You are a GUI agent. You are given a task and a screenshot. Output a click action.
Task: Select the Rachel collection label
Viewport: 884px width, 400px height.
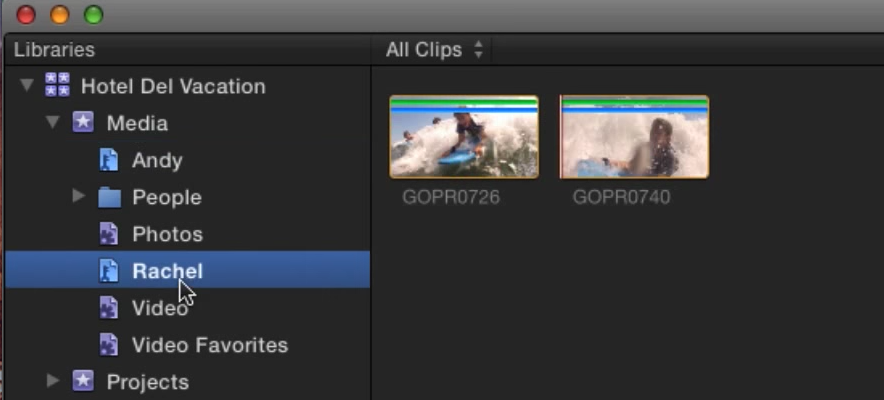(167, 272)
